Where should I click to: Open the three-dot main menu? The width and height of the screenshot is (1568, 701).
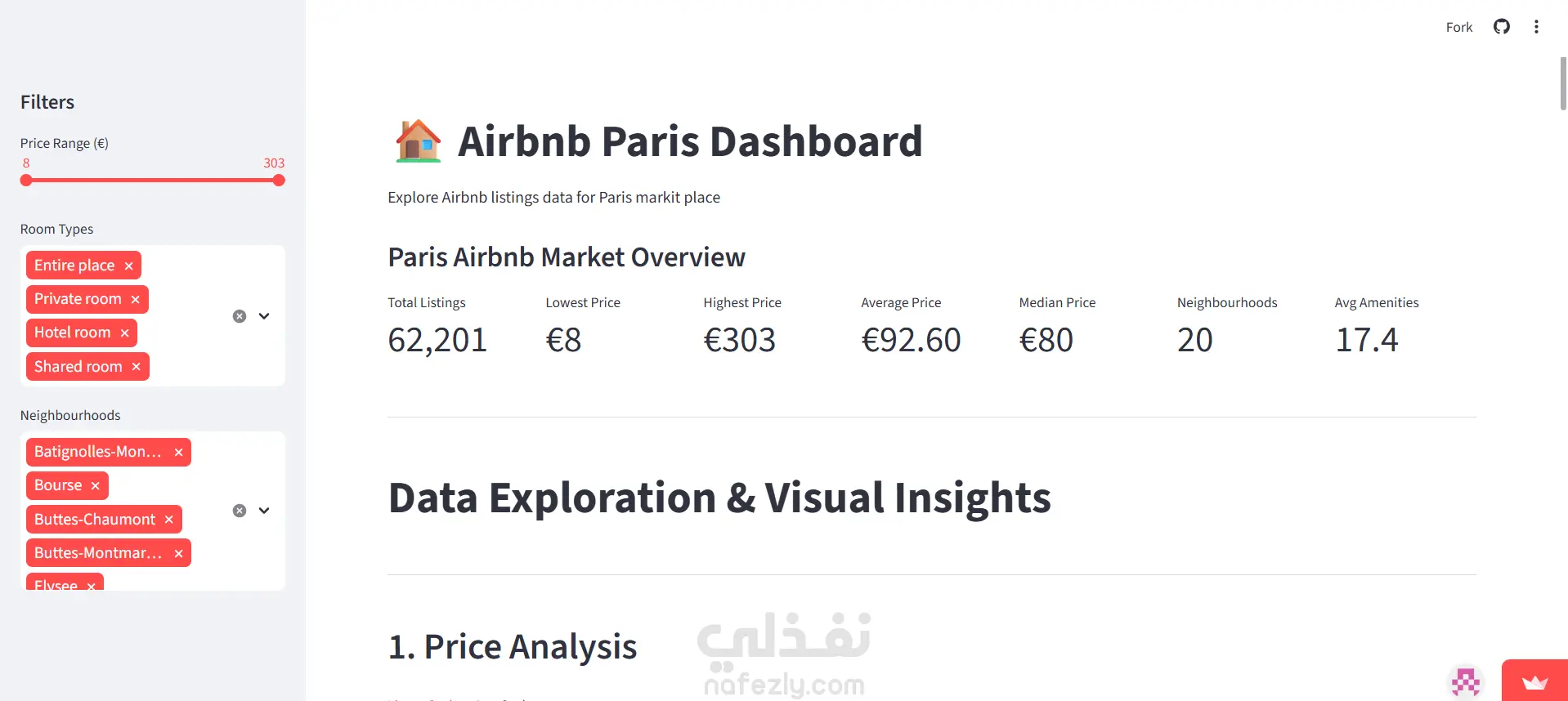[1536, 27]
